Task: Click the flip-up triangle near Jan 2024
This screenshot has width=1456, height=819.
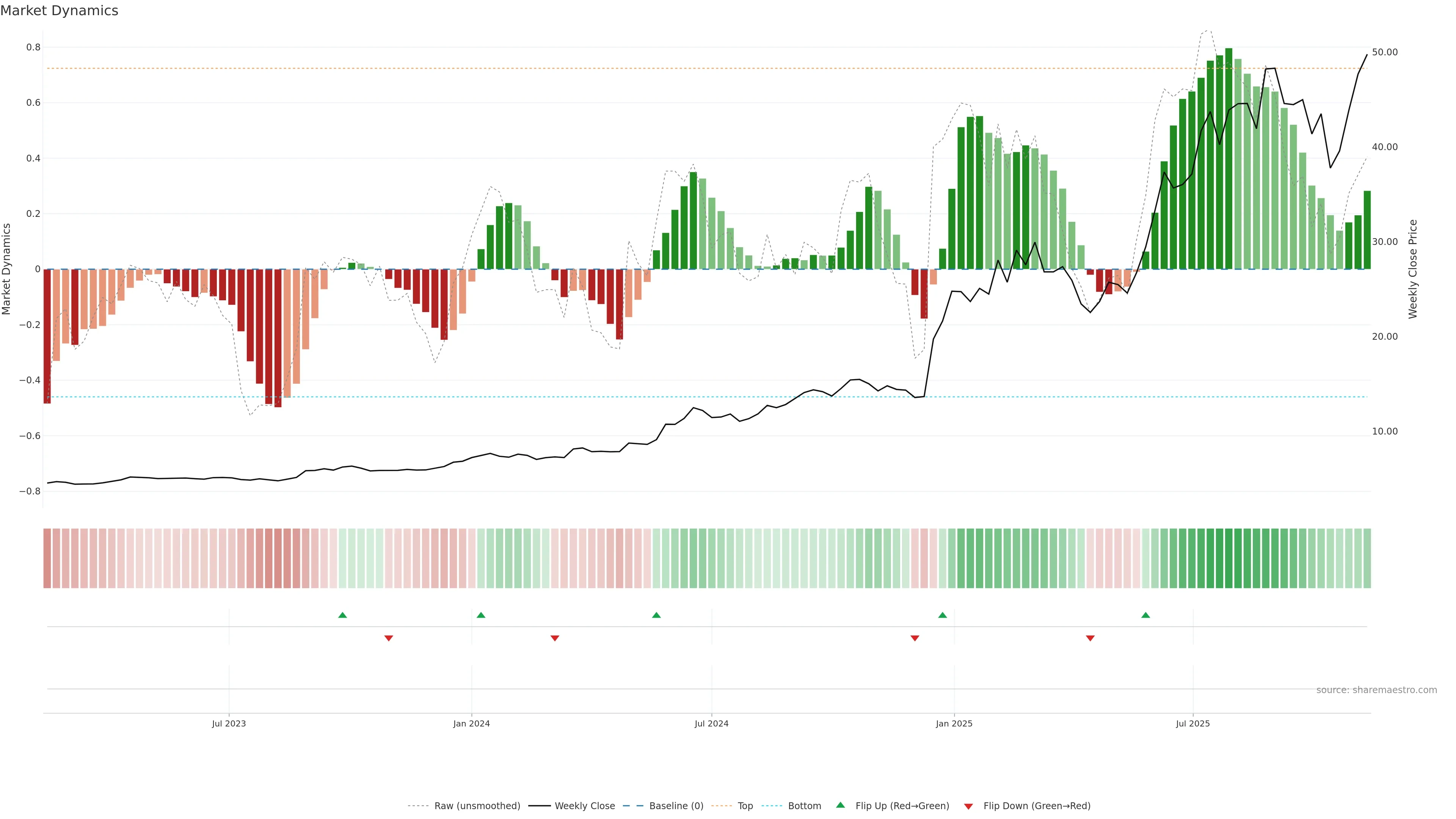Action: coord(481,615)
